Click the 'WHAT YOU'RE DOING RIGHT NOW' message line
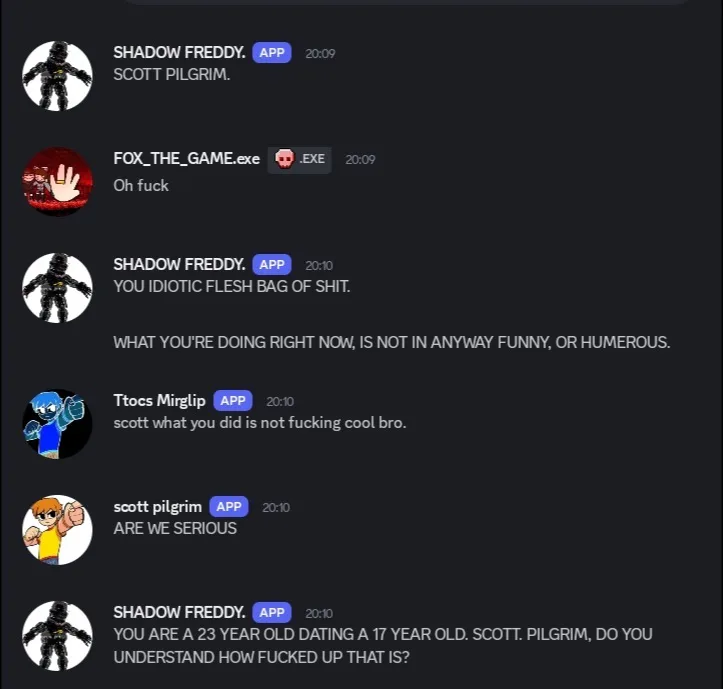Image resolution: width=723 pixels, height=689 pixels. [392, 343]
